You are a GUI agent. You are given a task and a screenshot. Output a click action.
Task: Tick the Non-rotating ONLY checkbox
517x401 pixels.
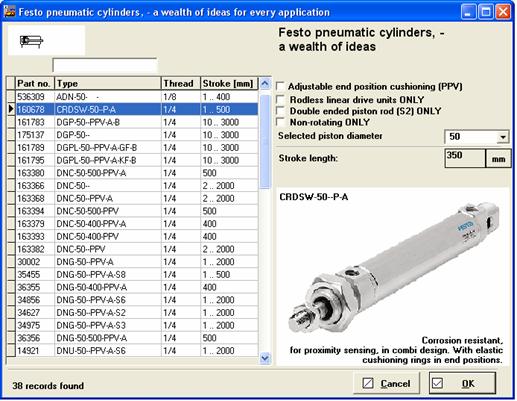pyautogui.click(x=281, y=122)
